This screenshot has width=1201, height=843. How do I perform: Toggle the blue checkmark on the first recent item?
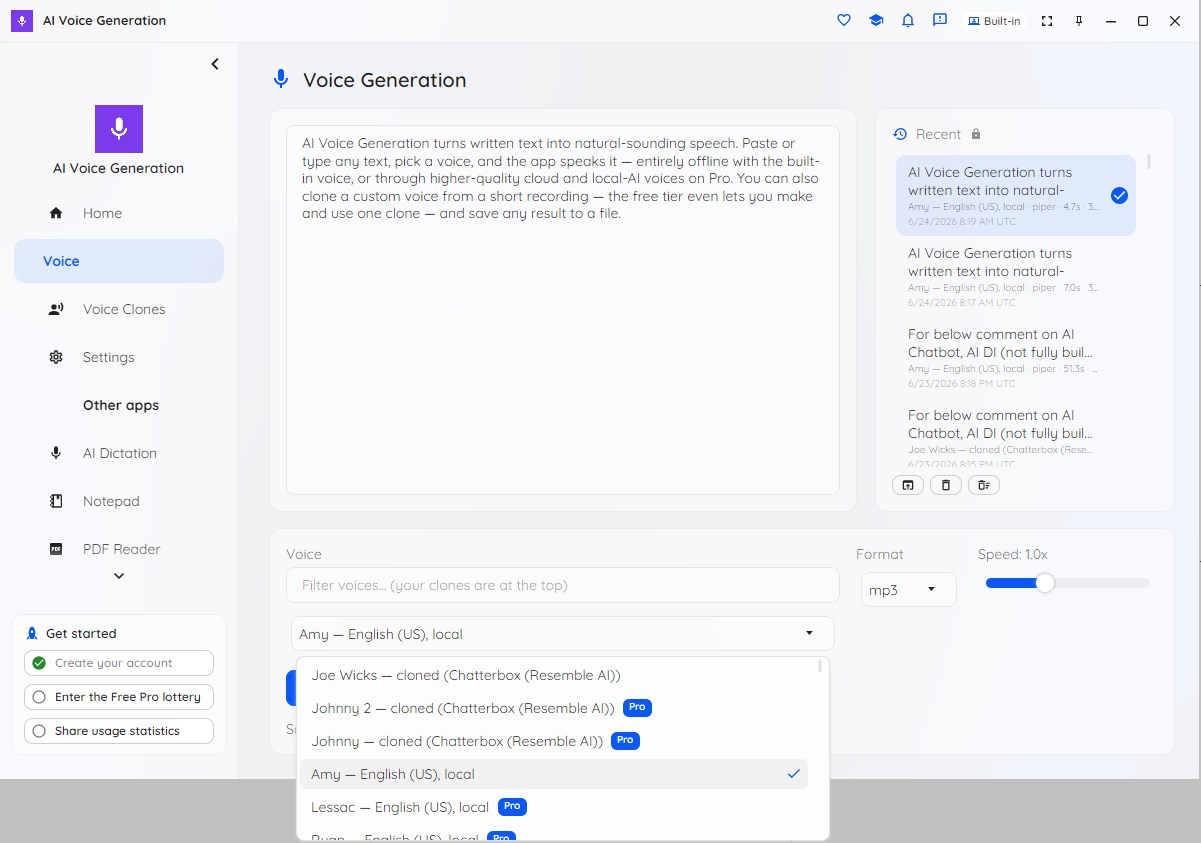(x=1120, y=195)
